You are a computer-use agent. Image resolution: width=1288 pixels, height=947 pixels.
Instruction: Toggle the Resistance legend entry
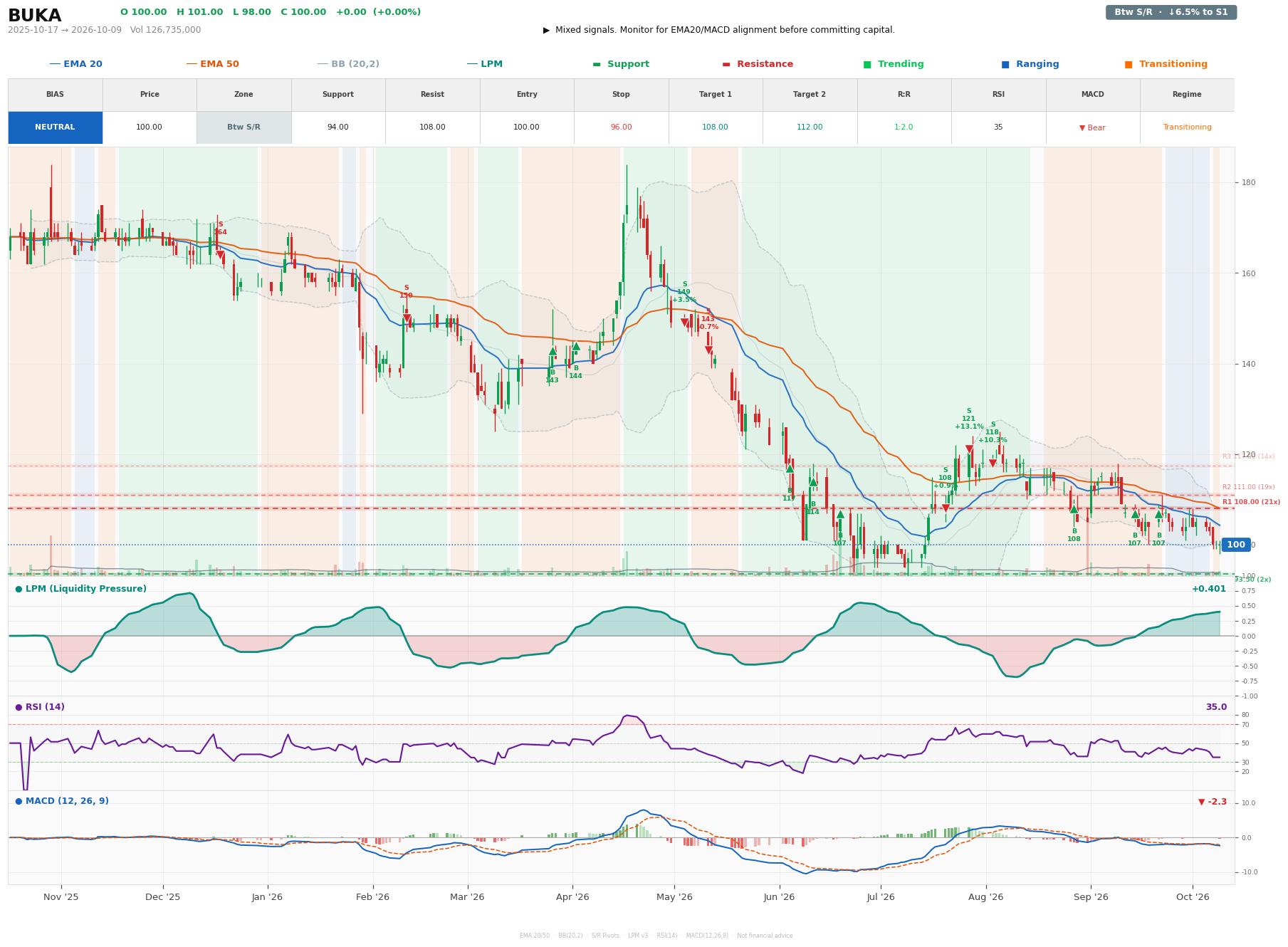[758, 64]
